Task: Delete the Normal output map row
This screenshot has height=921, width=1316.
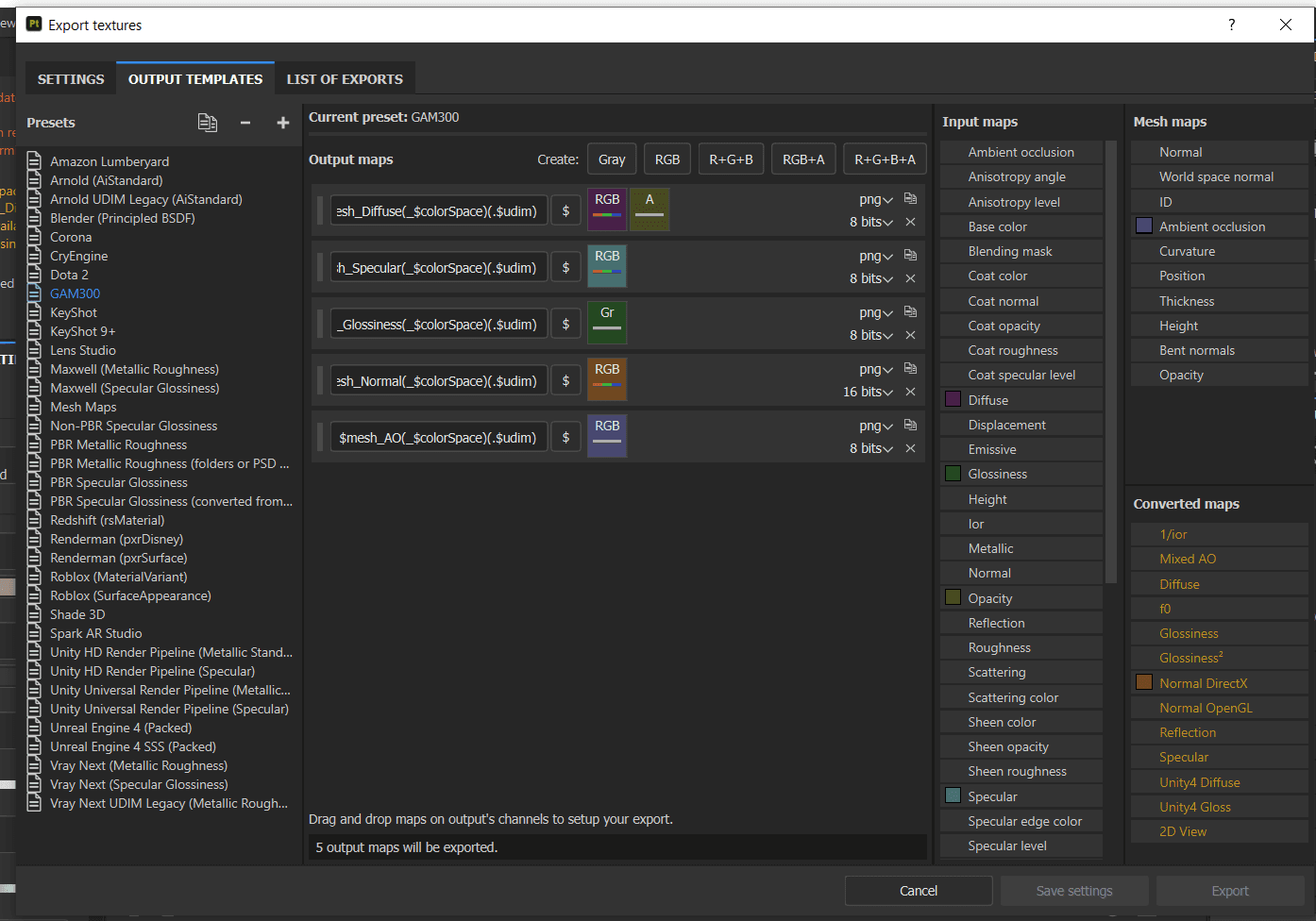Action: coord(910,392)
